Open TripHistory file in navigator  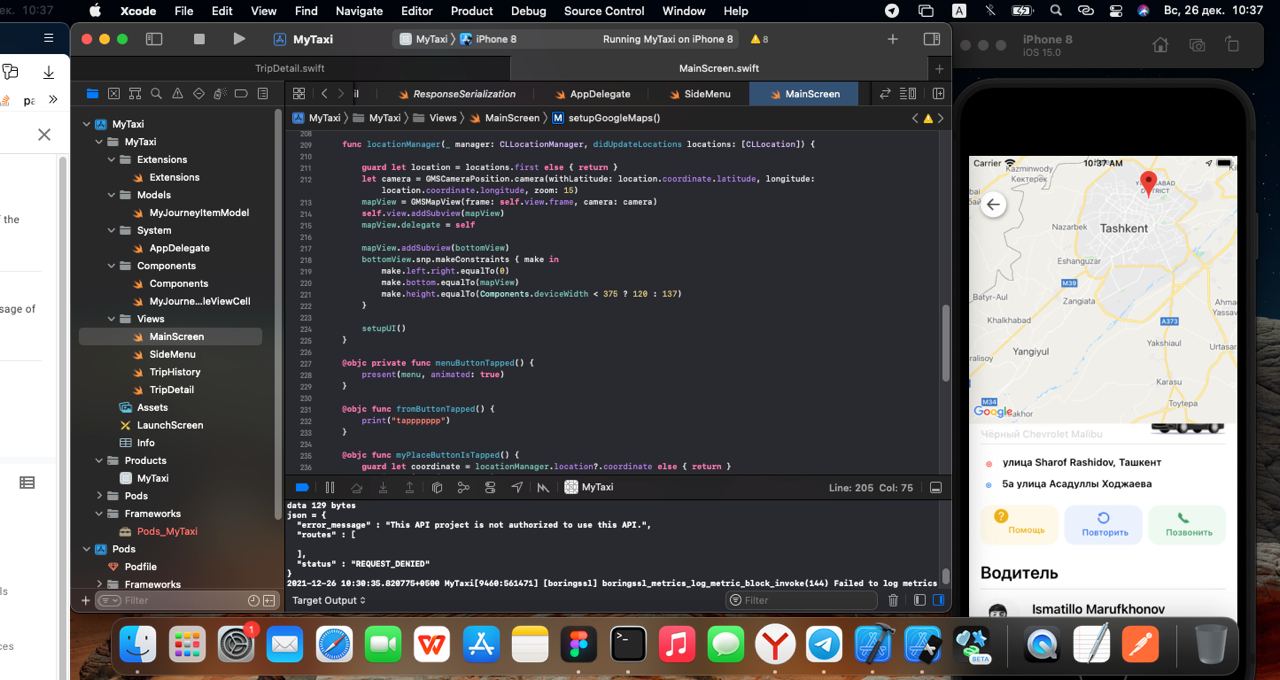pos(174,372)
